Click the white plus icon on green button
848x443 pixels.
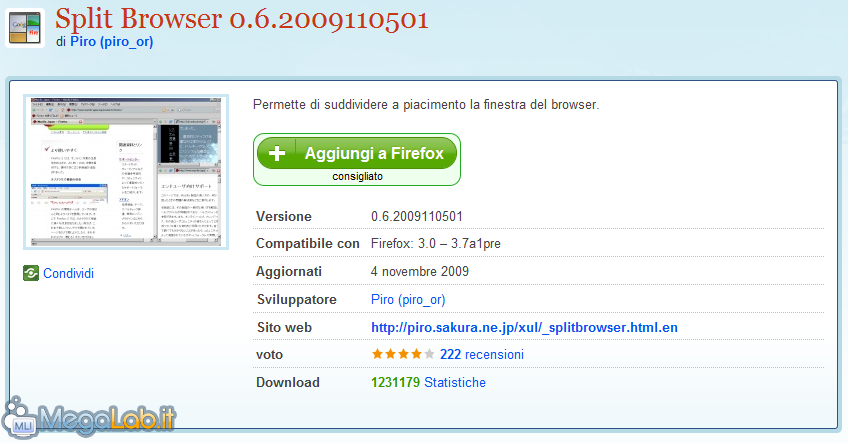[x=277, y=153]
